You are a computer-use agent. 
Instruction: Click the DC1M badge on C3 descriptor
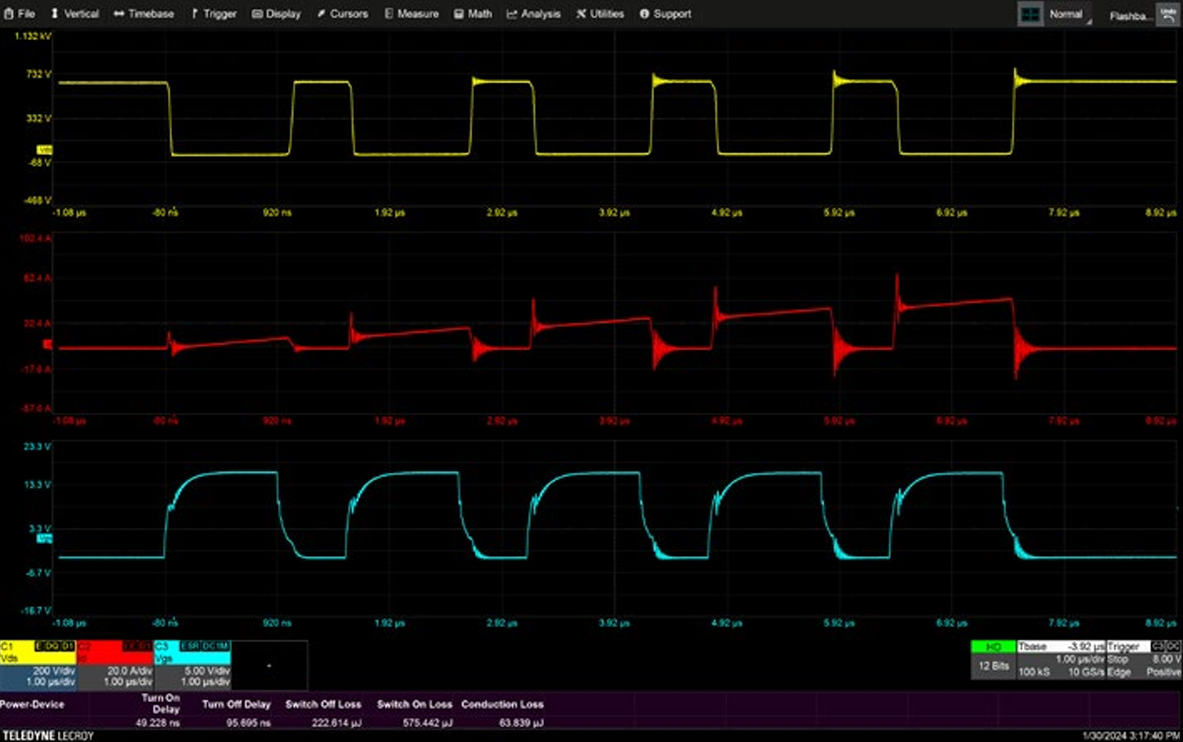215,646
